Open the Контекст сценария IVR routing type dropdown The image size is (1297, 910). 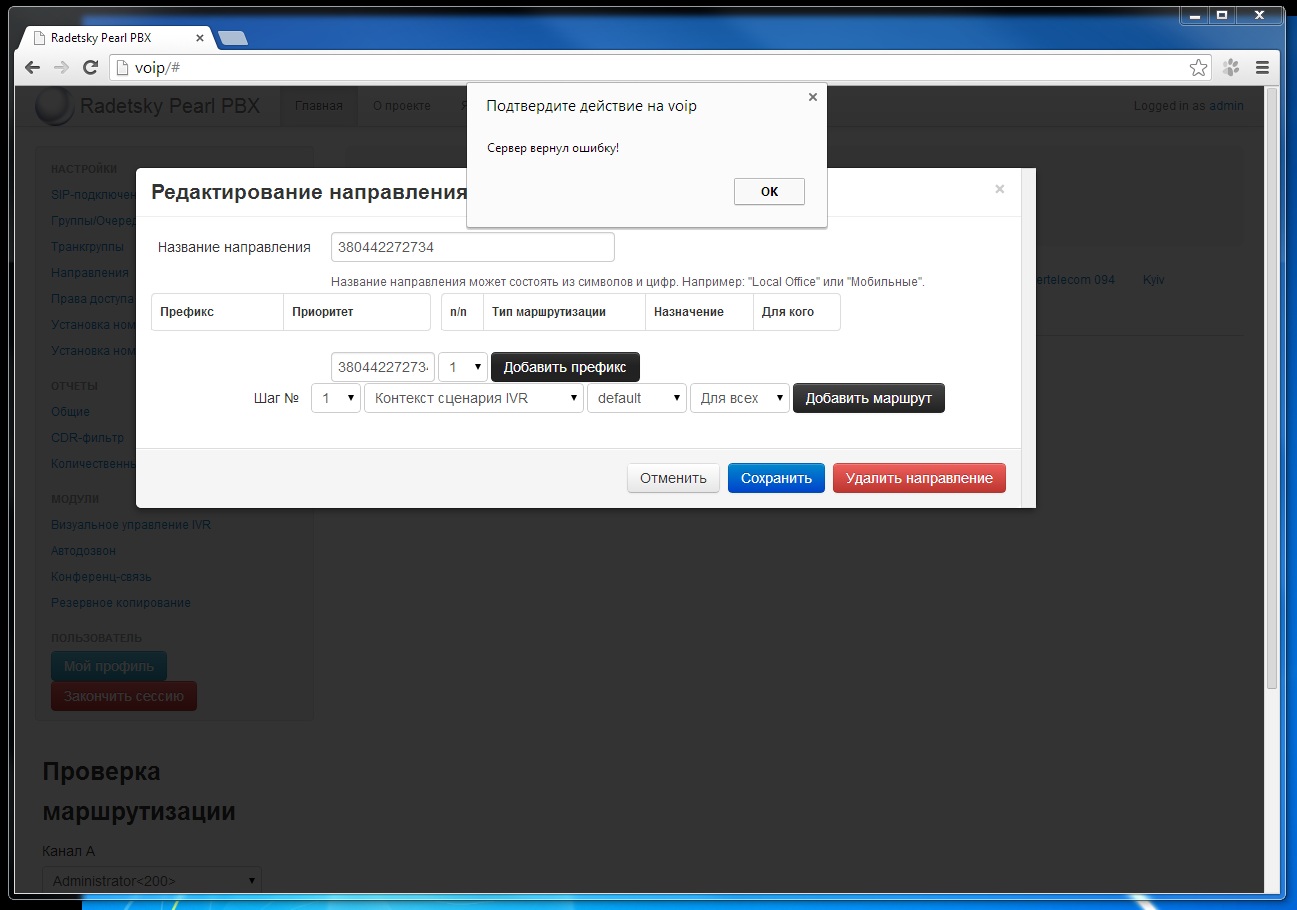pos(474,398)
